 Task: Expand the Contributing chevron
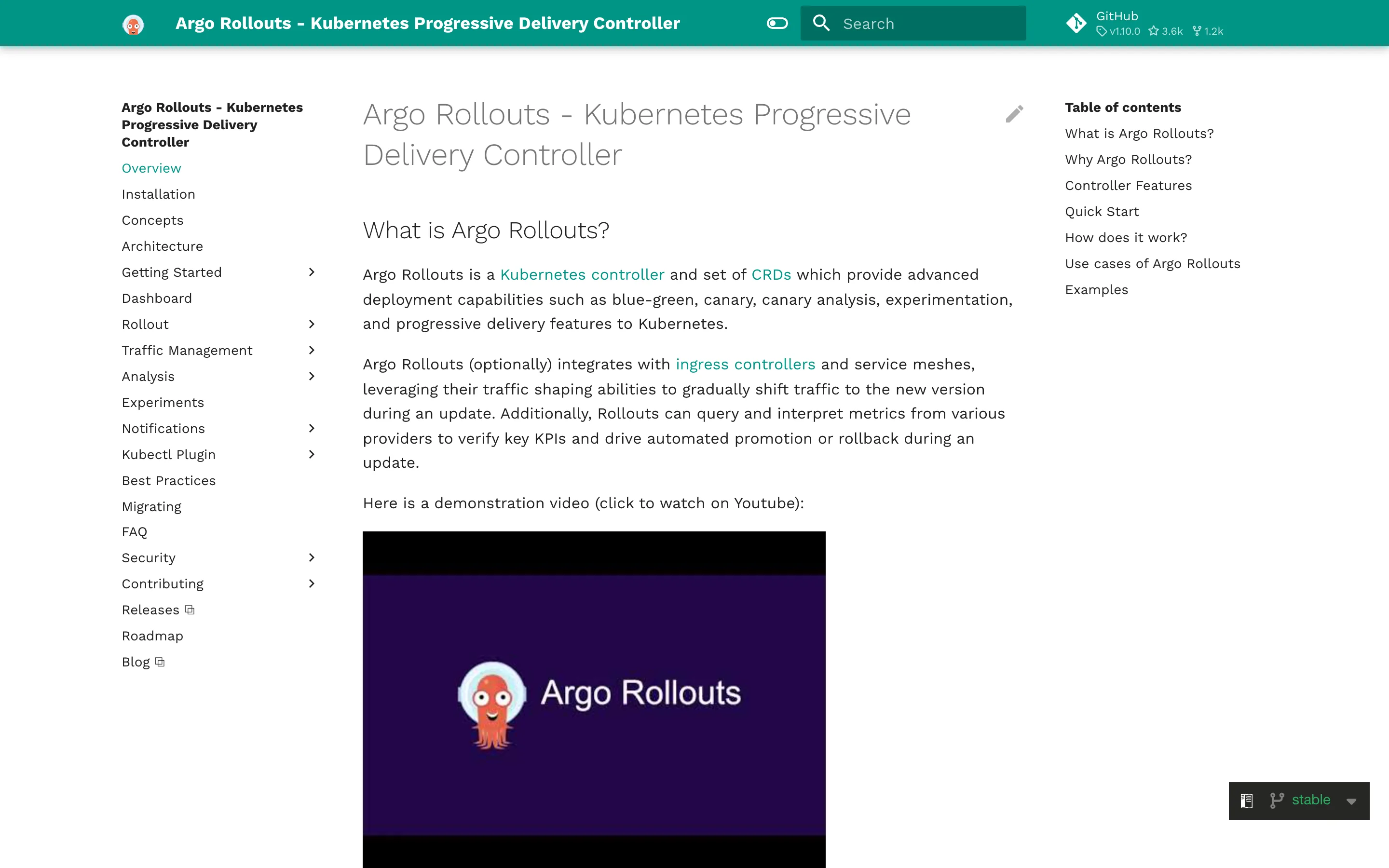point(312,584)
